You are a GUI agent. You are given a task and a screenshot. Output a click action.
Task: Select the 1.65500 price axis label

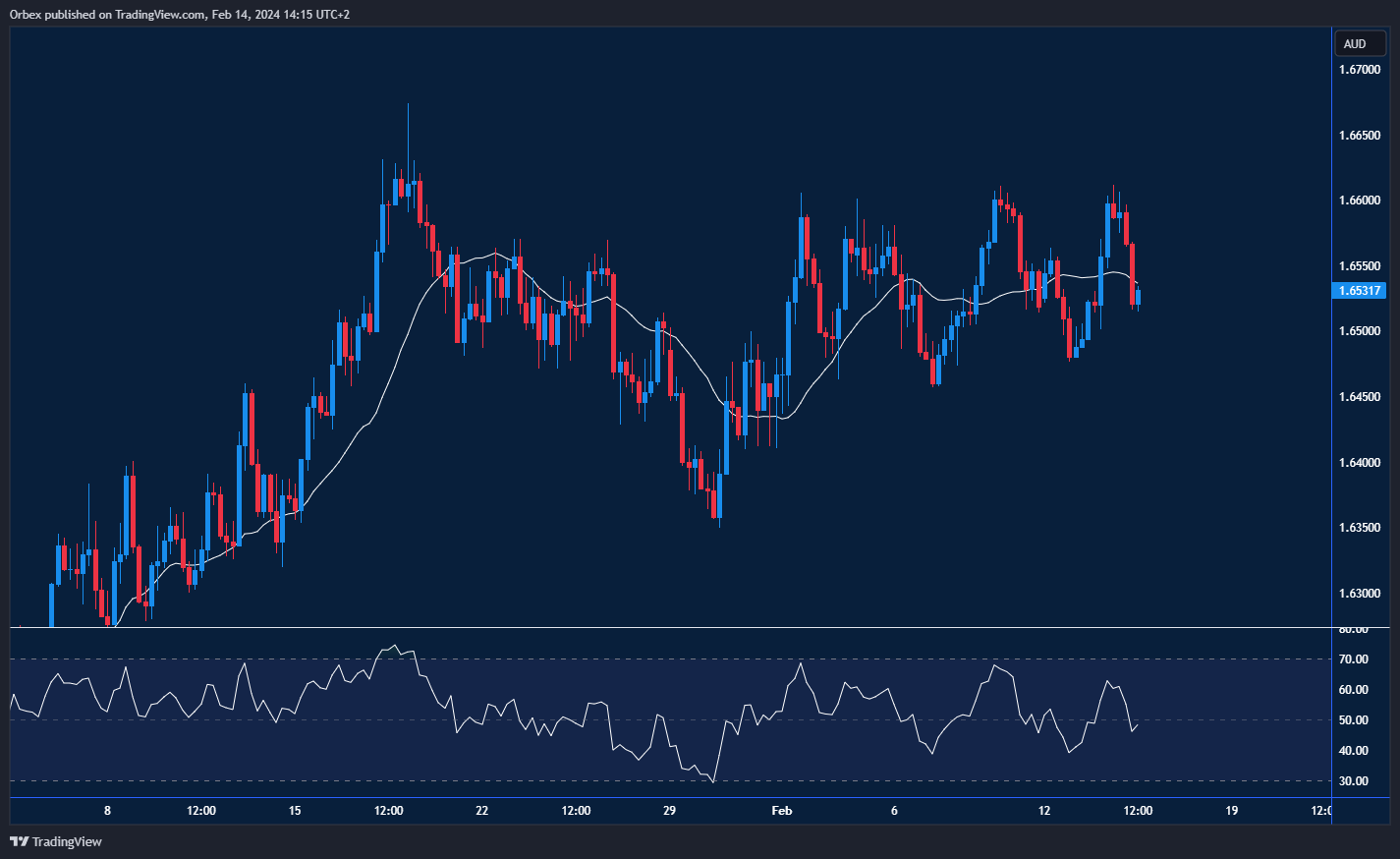pos(1360,266)
